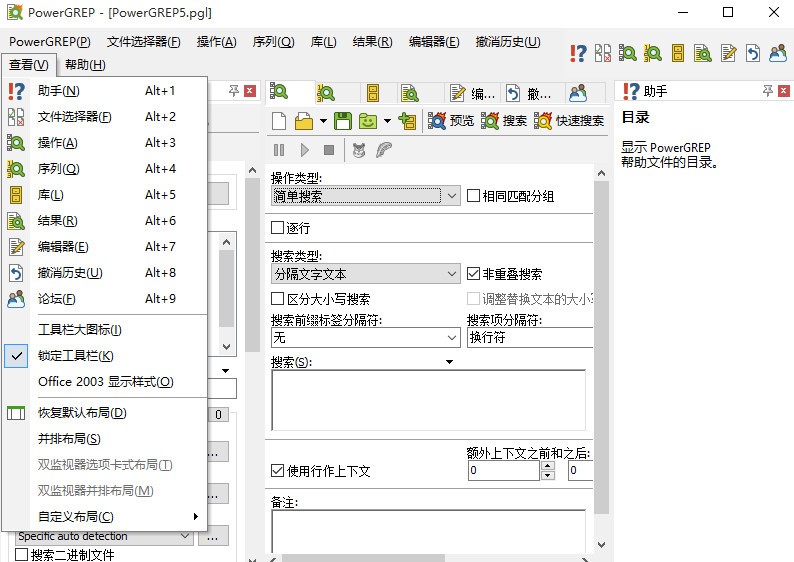
Task: Click Assistant icon in top-right toolbar
Action: click(578, 53)
